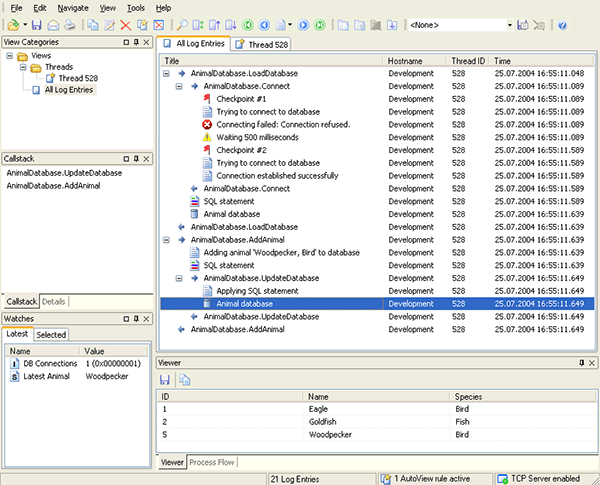Click the error icon beside Connecting failed
This screenshot has width=600, height=485.
(207, 124)
